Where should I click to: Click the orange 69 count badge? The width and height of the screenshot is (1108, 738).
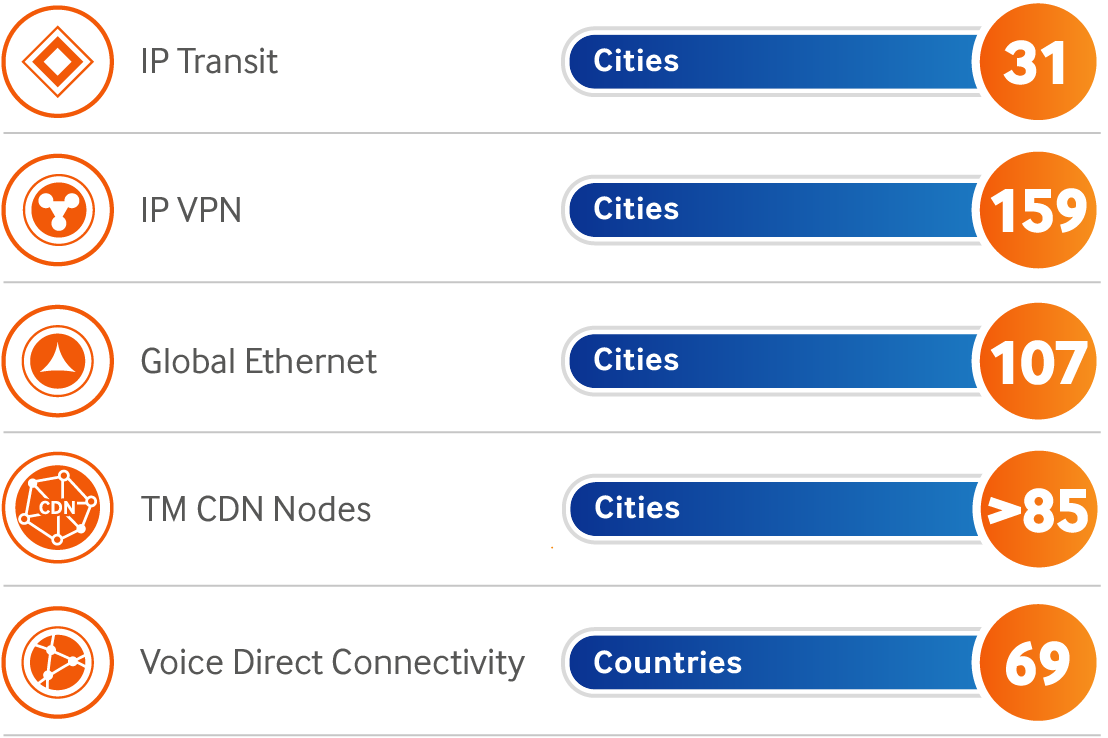[1036, 662]
